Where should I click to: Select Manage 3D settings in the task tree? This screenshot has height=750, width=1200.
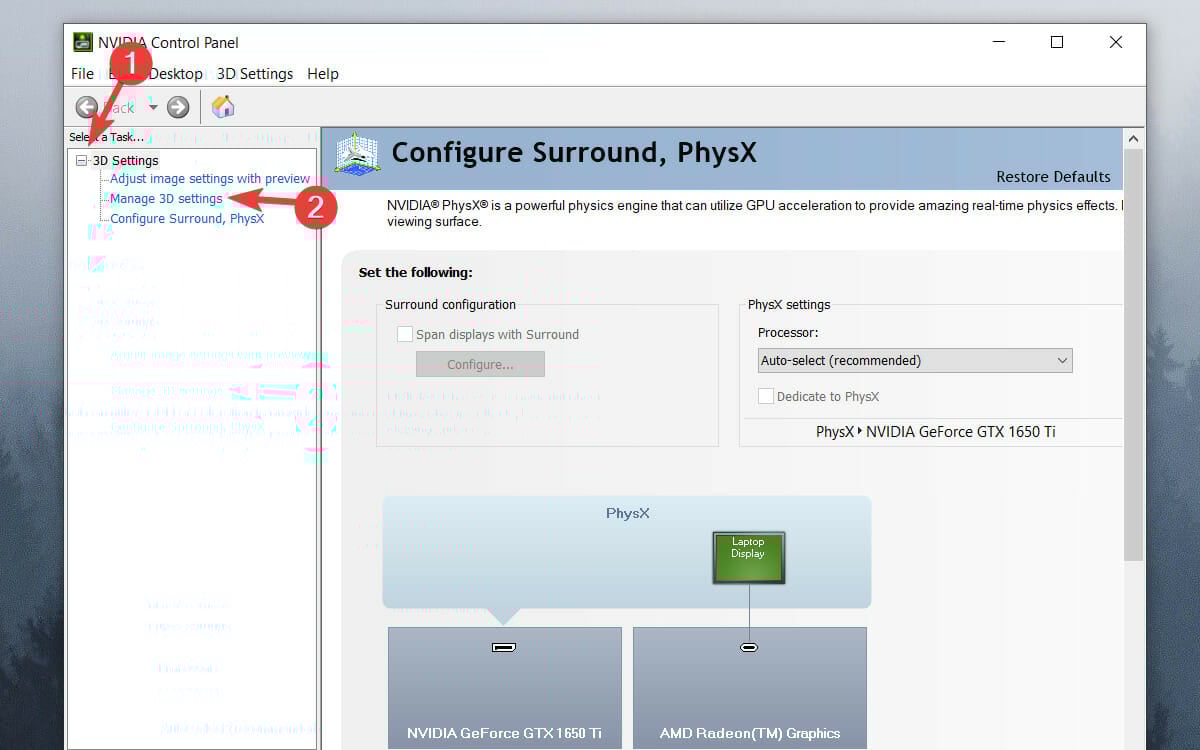coord(166,199)
